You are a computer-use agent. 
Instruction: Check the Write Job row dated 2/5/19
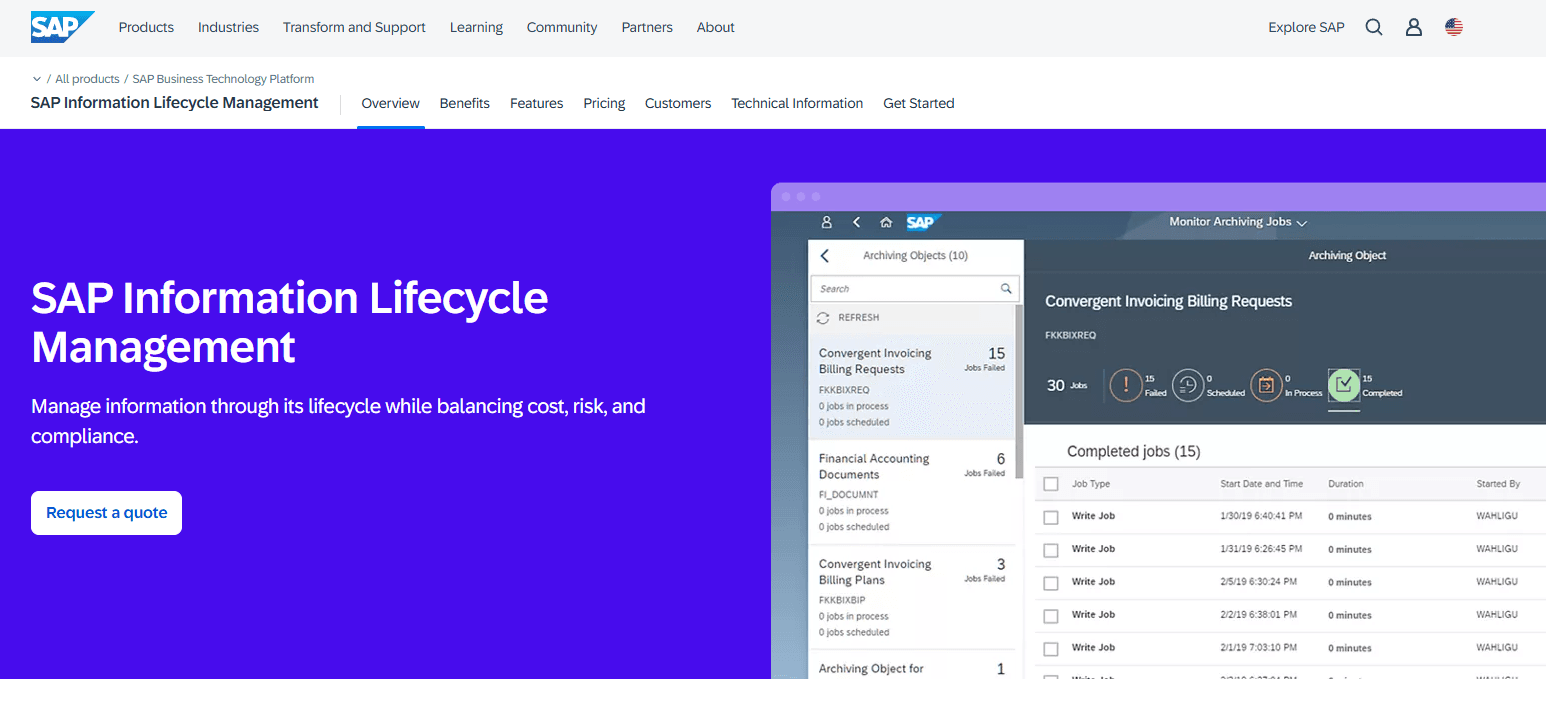point(1051,583)
